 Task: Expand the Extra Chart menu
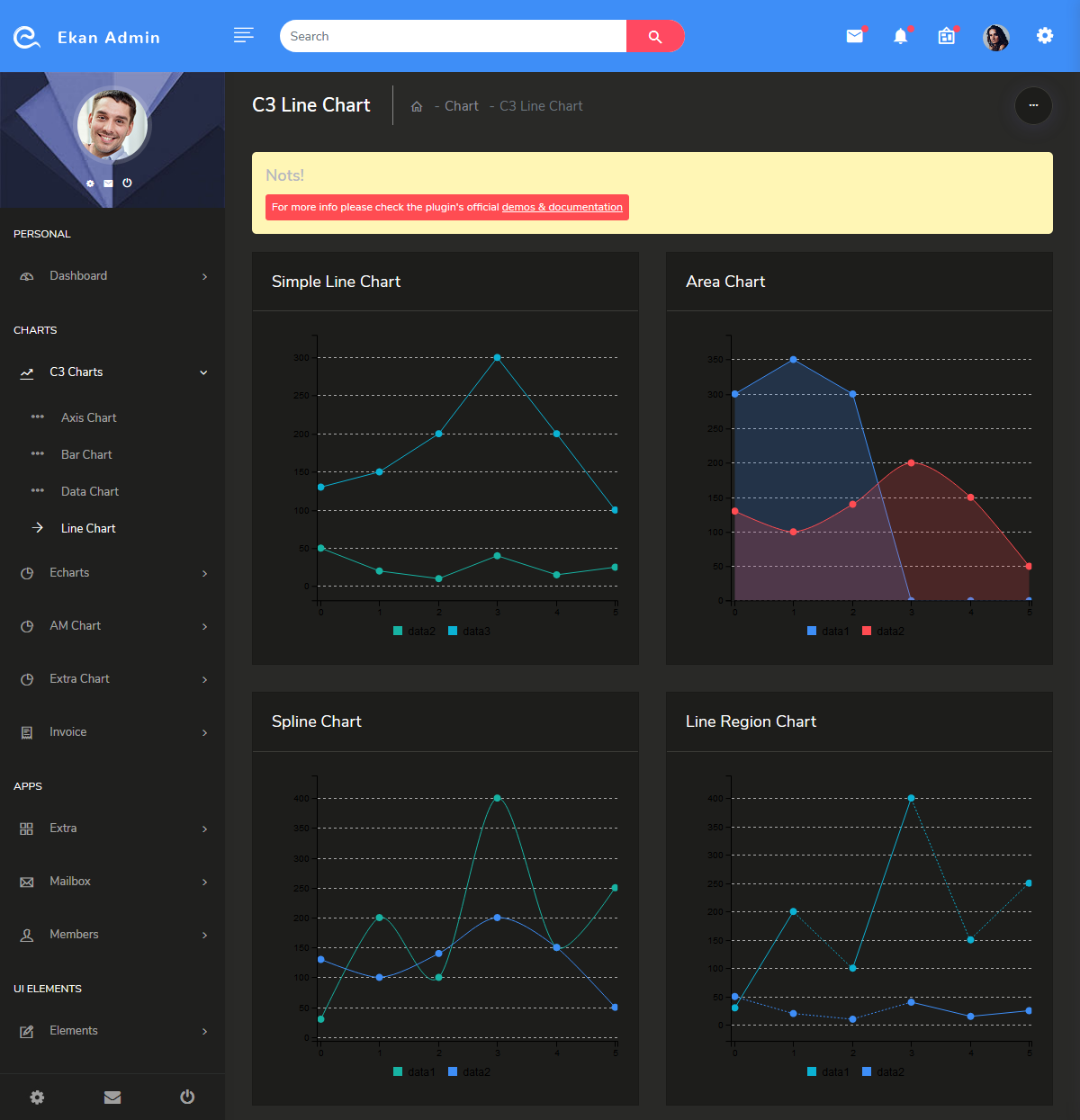[79, 679]
